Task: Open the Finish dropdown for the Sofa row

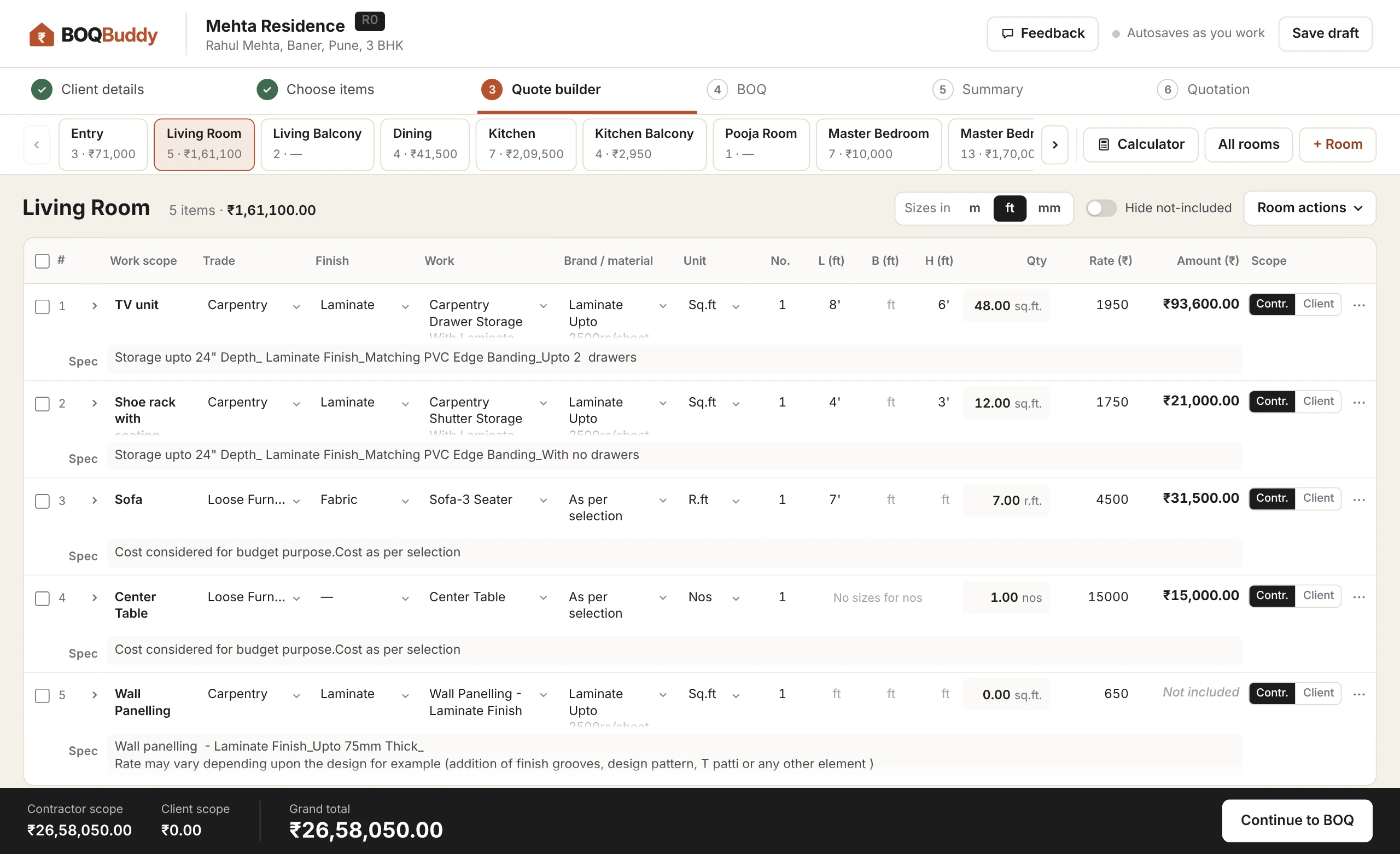Action: 364,500
